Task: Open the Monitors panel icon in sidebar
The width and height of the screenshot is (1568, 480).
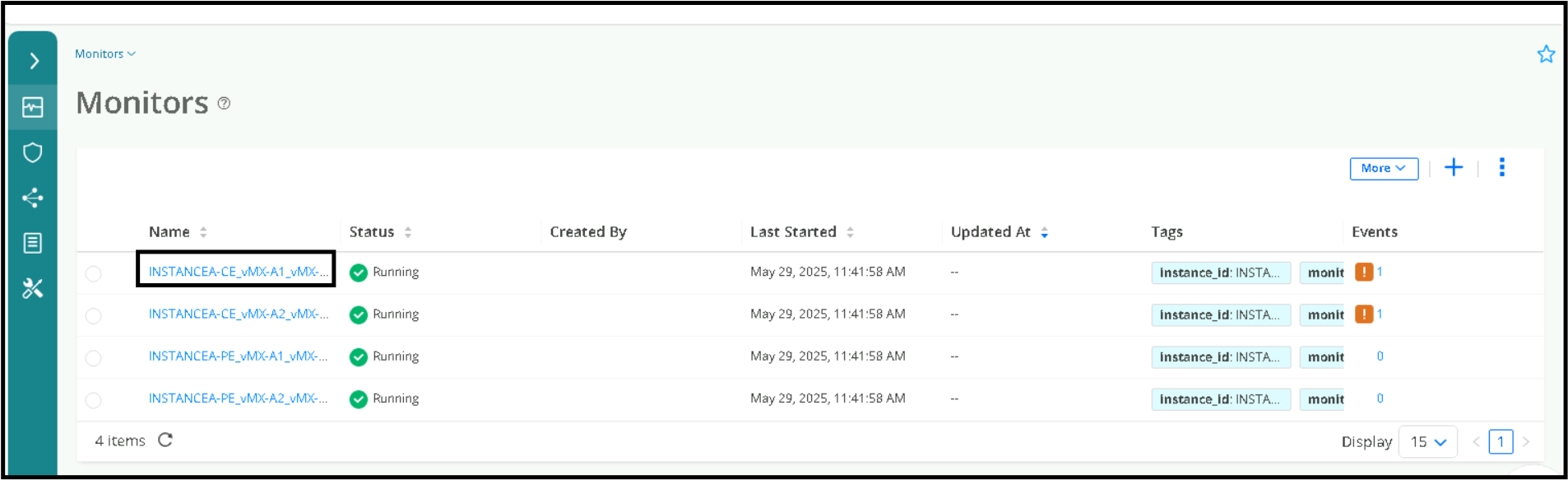Action: 32,106
